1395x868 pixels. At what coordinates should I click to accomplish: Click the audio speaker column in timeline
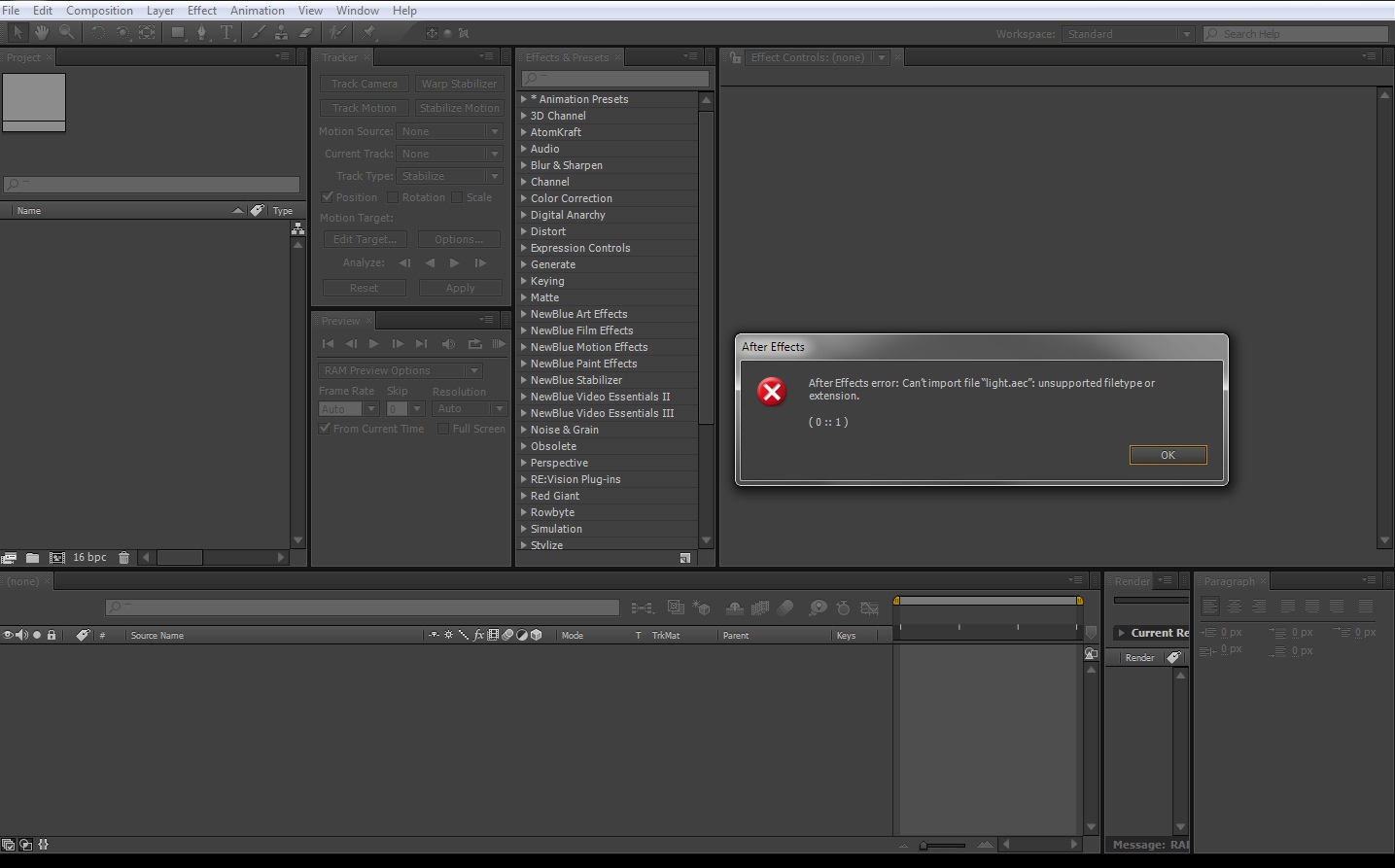pos(21,635)
